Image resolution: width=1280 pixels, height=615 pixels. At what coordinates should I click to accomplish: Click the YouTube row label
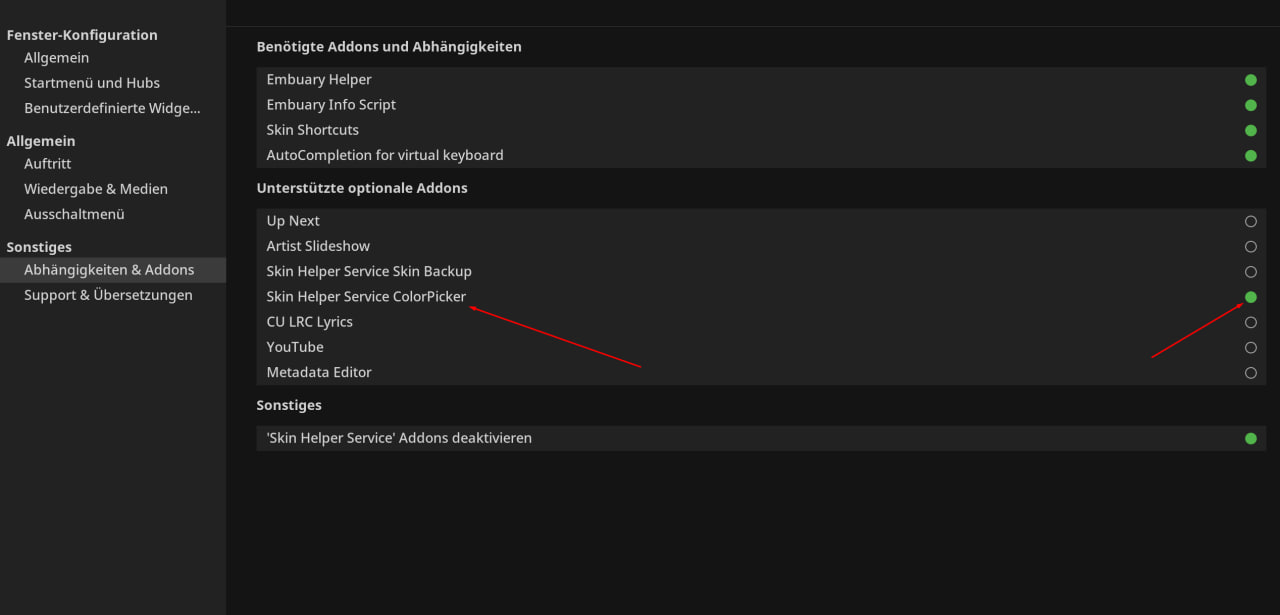[x=295, y=347]
